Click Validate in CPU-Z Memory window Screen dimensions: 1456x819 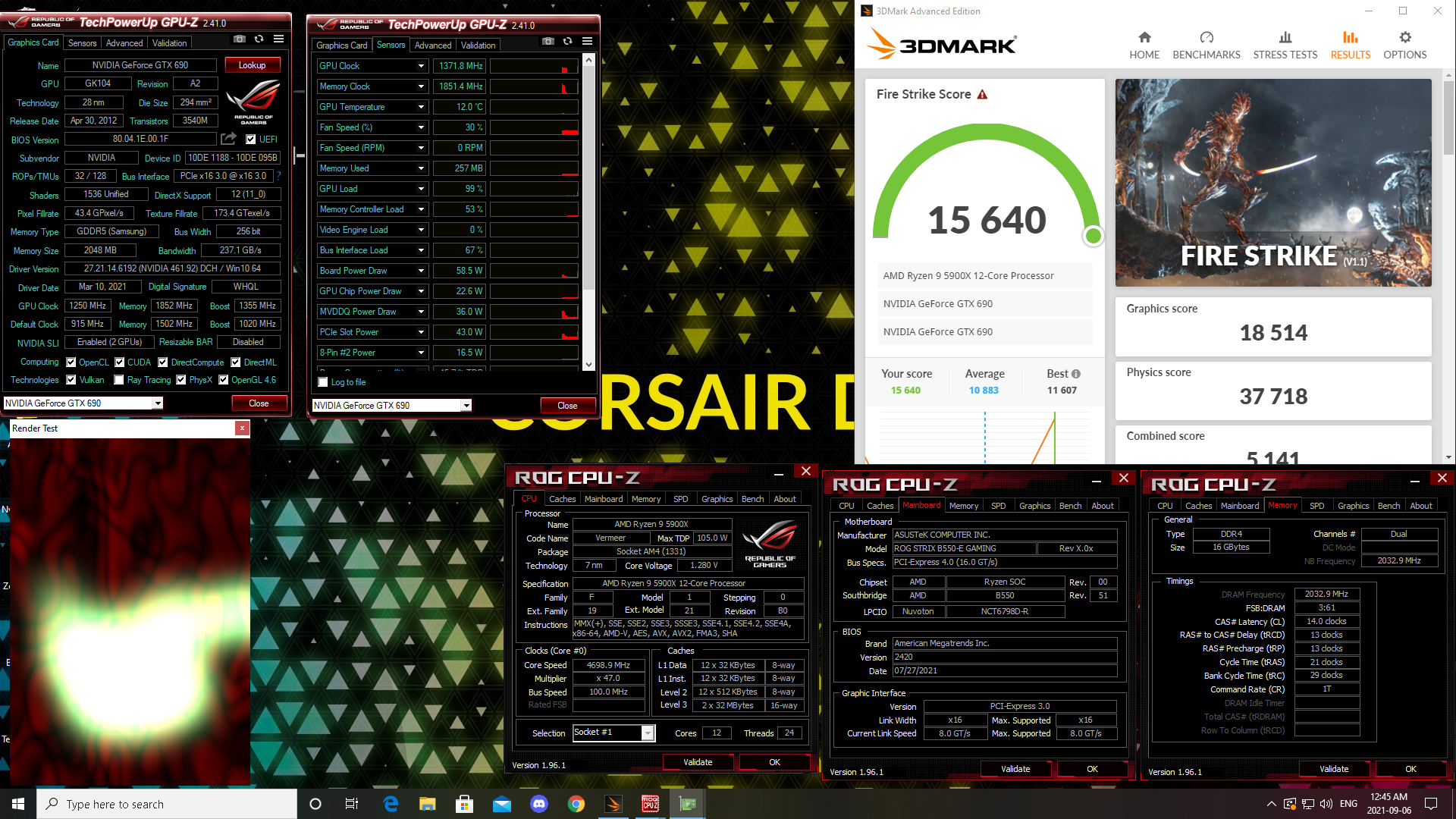point(1334,769)
